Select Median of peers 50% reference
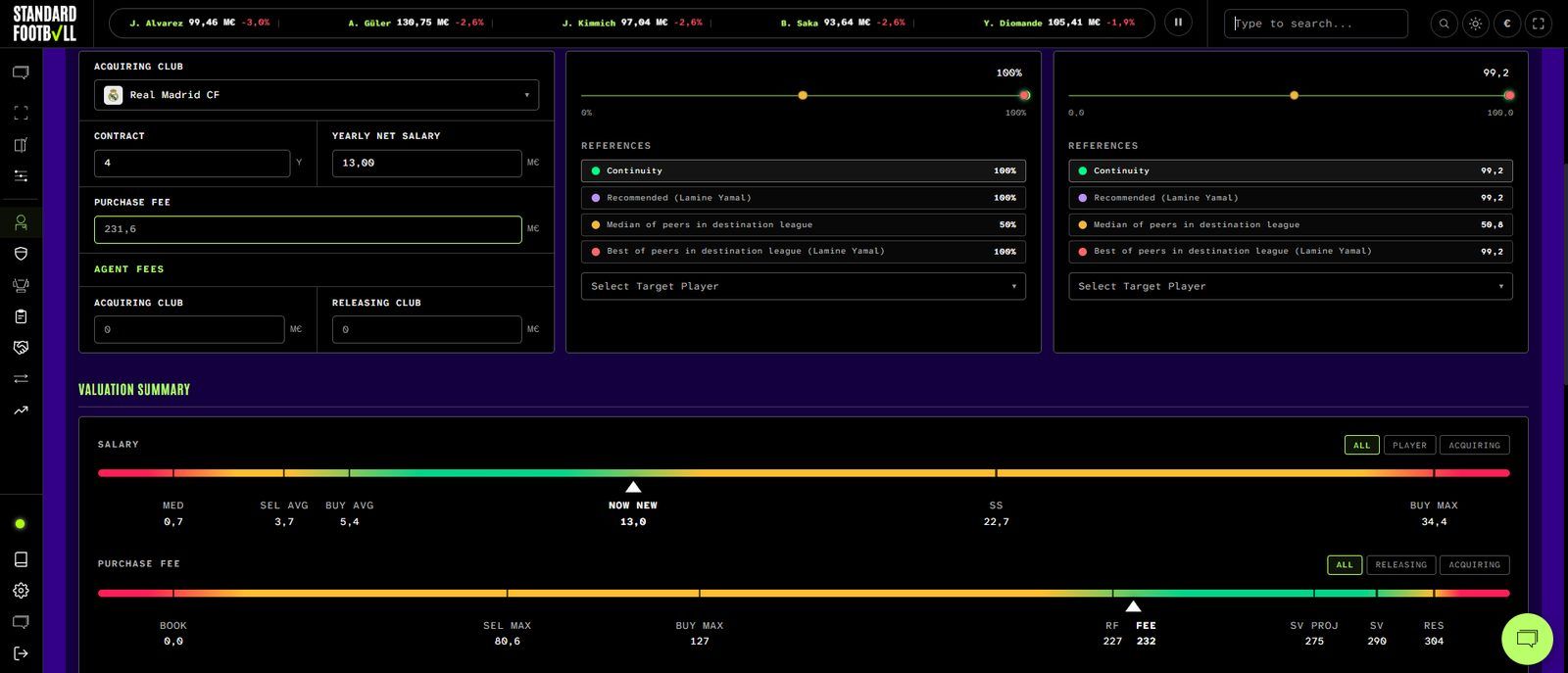Viewport: 1568px width, 673px height. [804, 224]
